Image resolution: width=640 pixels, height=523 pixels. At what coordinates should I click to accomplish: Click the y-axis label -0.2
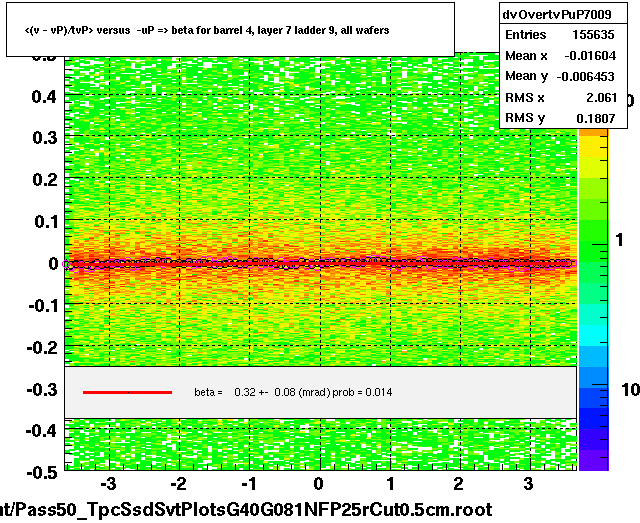[x=42, y=348]
